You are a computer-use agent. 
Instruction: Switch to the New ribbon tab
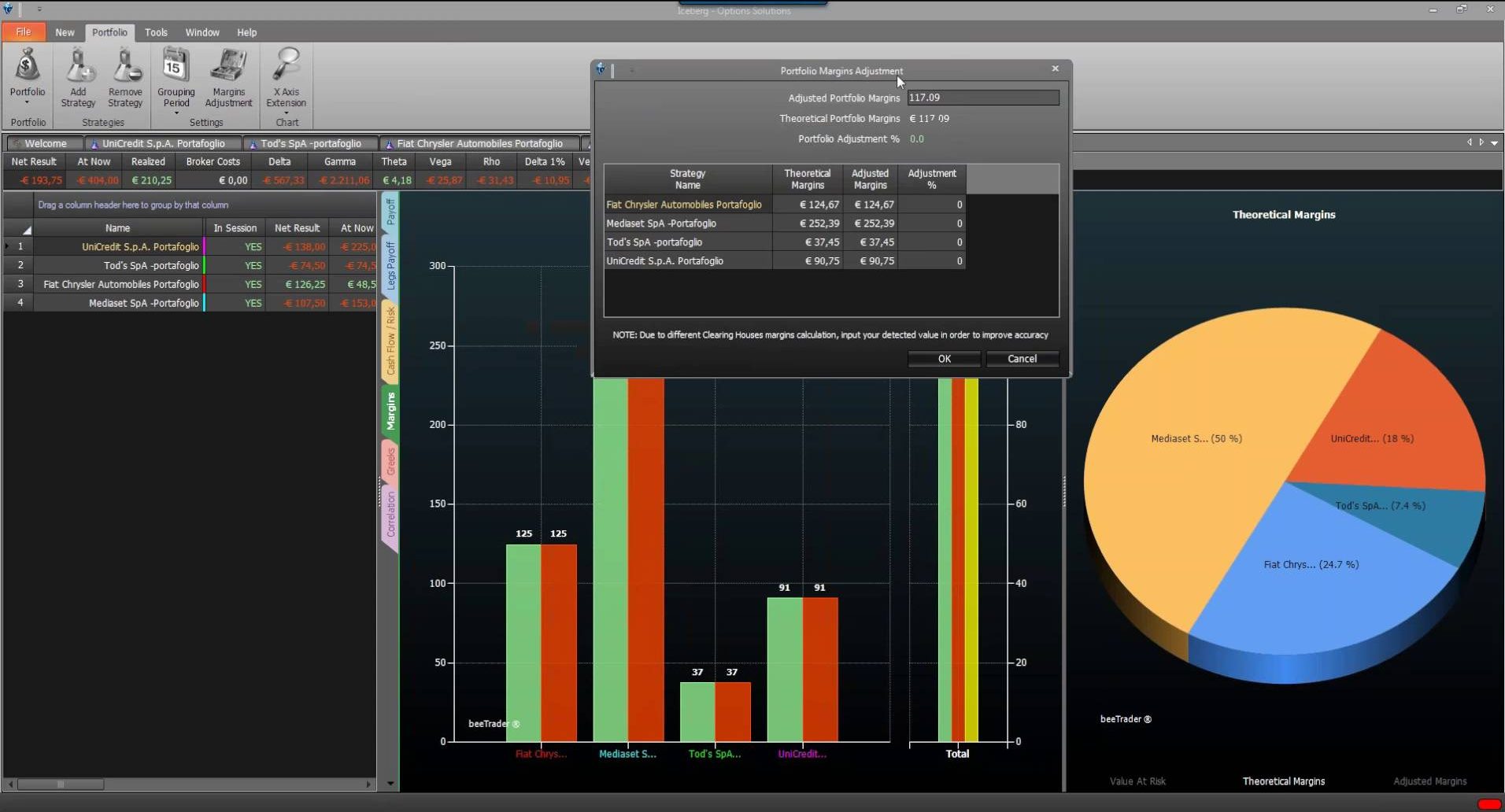[x=65, y=32]
